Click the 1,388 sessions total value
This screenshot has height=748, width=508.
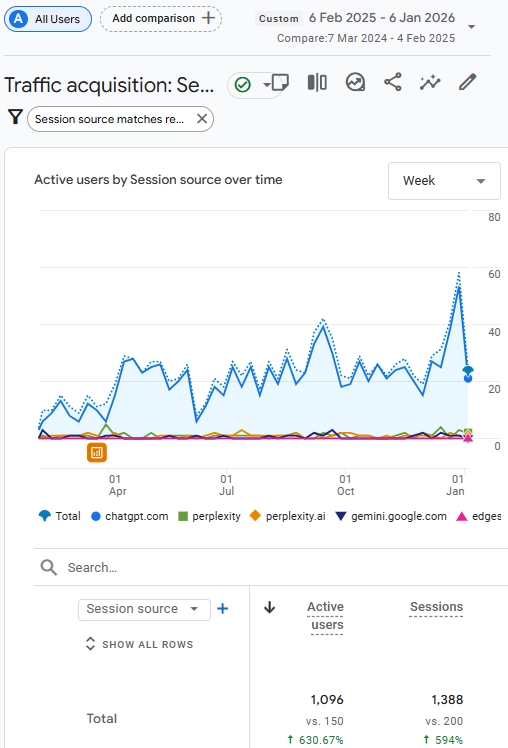point(447,699)
